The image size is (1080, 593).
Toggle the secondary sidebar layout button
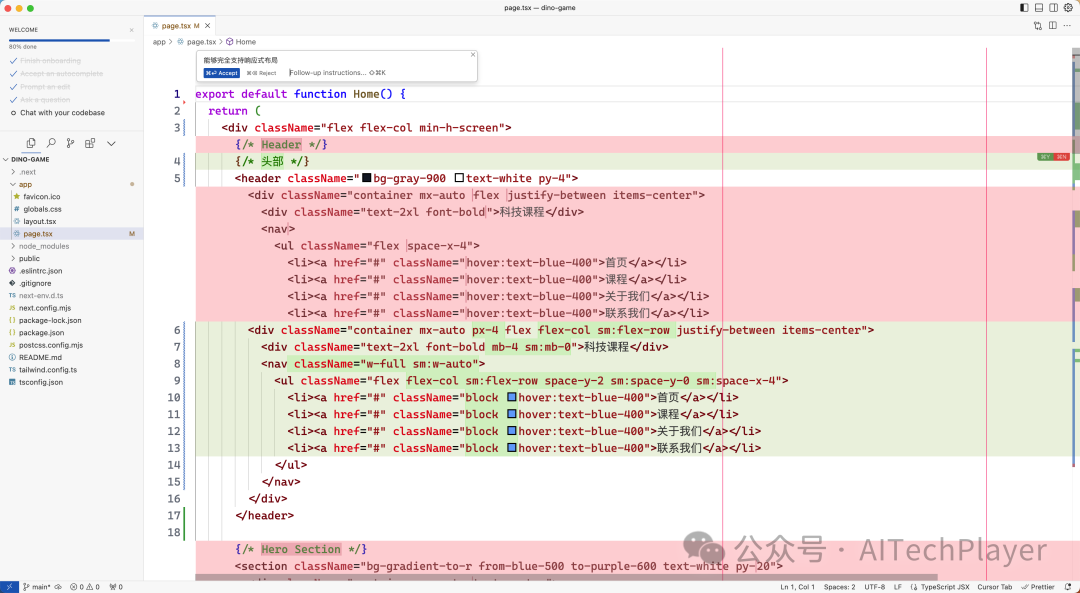(1052, 7)
